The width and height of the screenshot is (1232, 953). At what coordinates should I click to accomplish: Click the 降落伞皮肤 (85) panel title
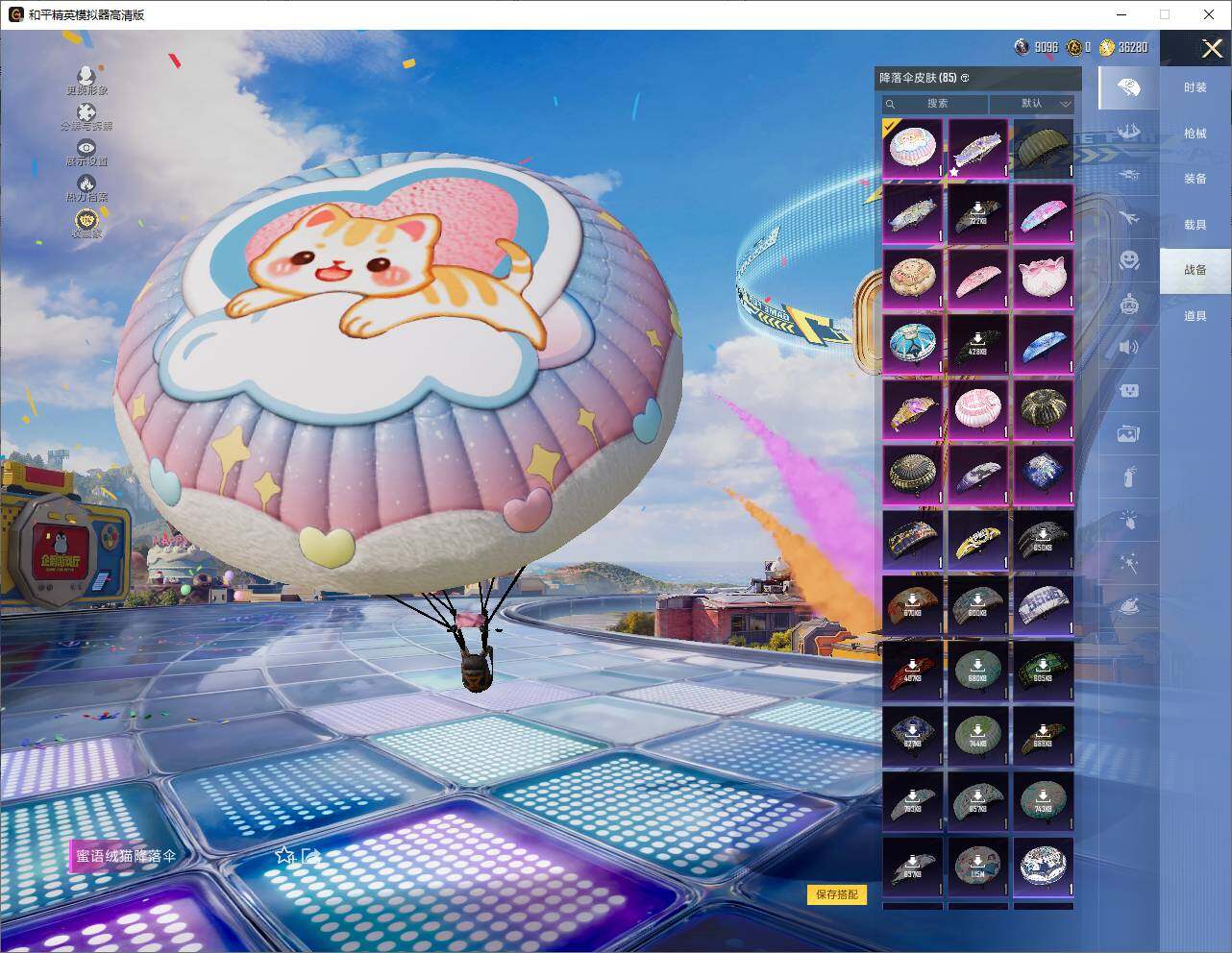click(918, 78)
